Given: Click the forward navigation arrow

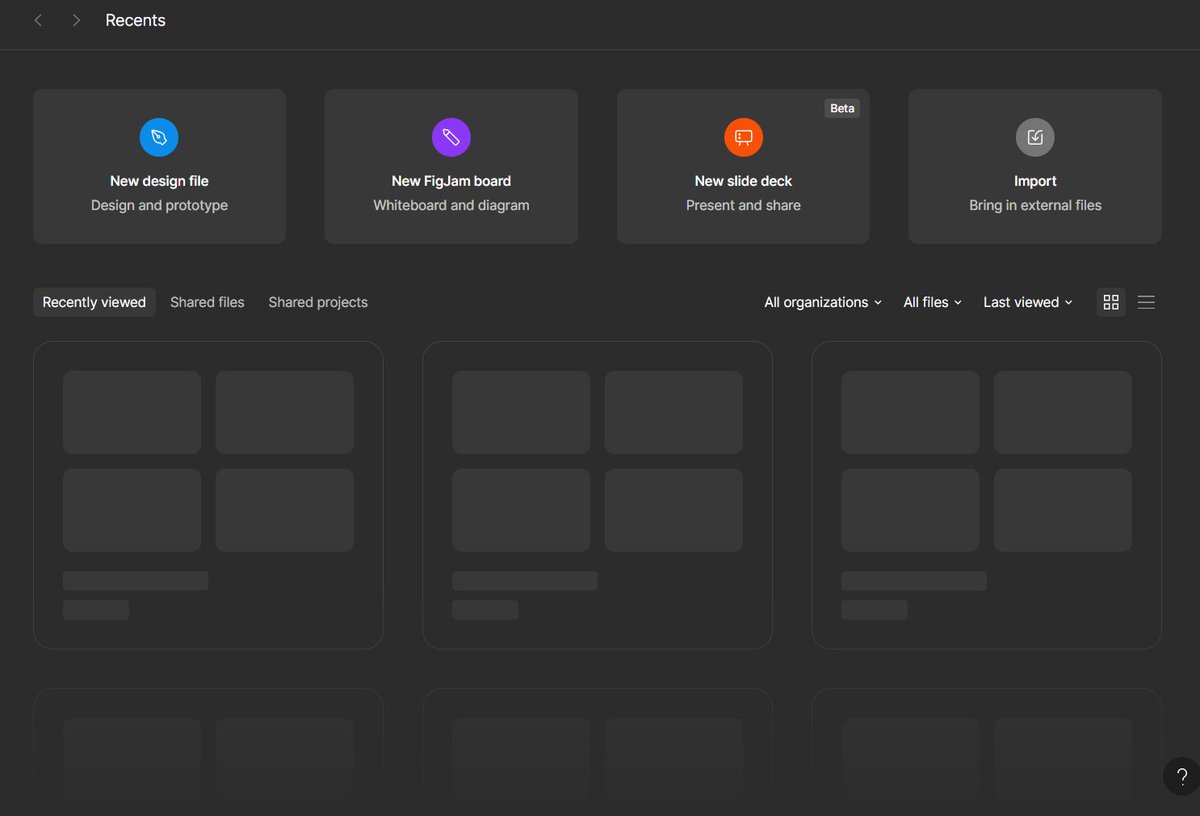Looking at the screenshot, I should [76, 20].
